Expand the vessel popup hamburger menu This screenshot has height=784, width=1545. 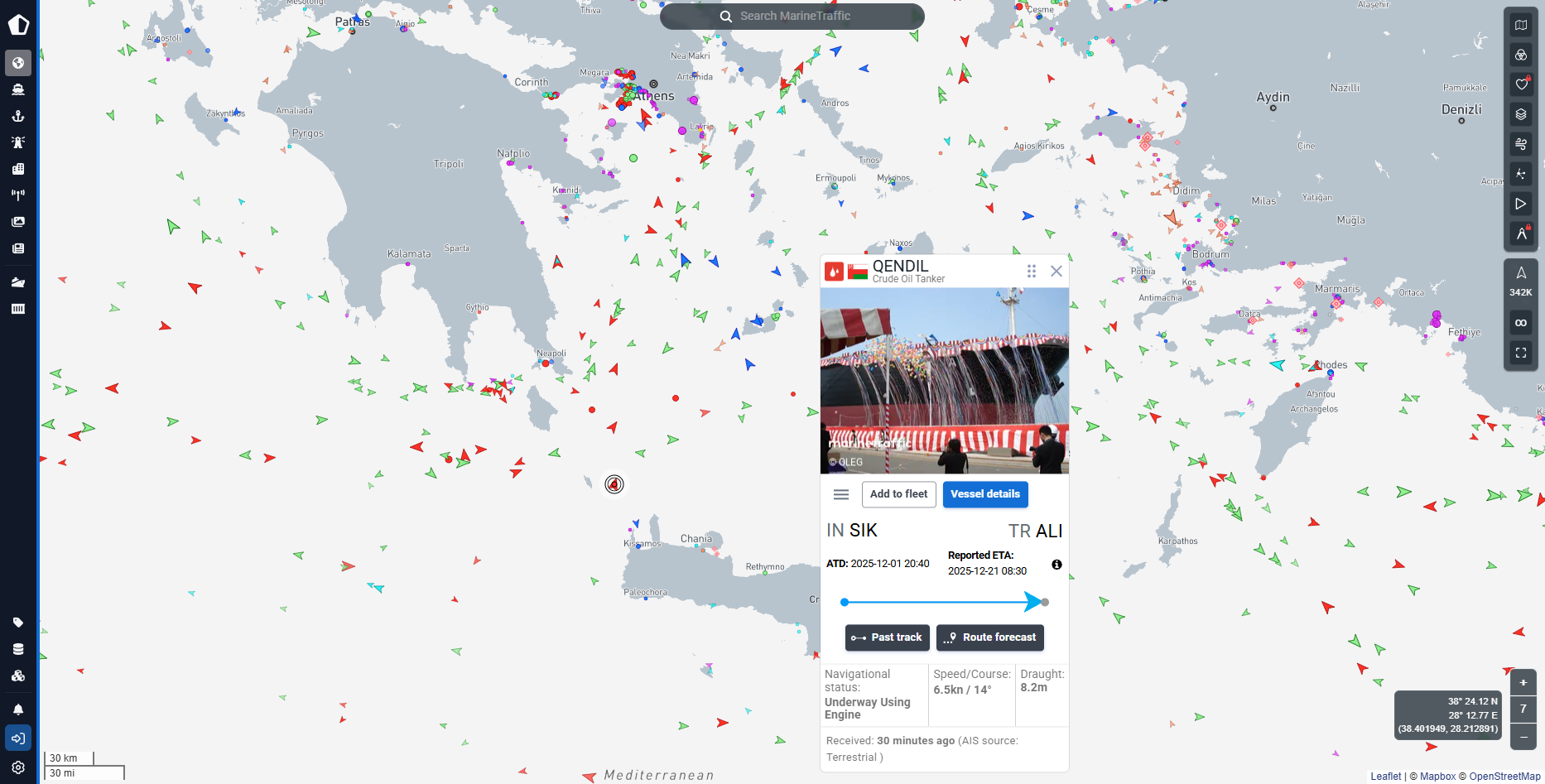(841, 494)
